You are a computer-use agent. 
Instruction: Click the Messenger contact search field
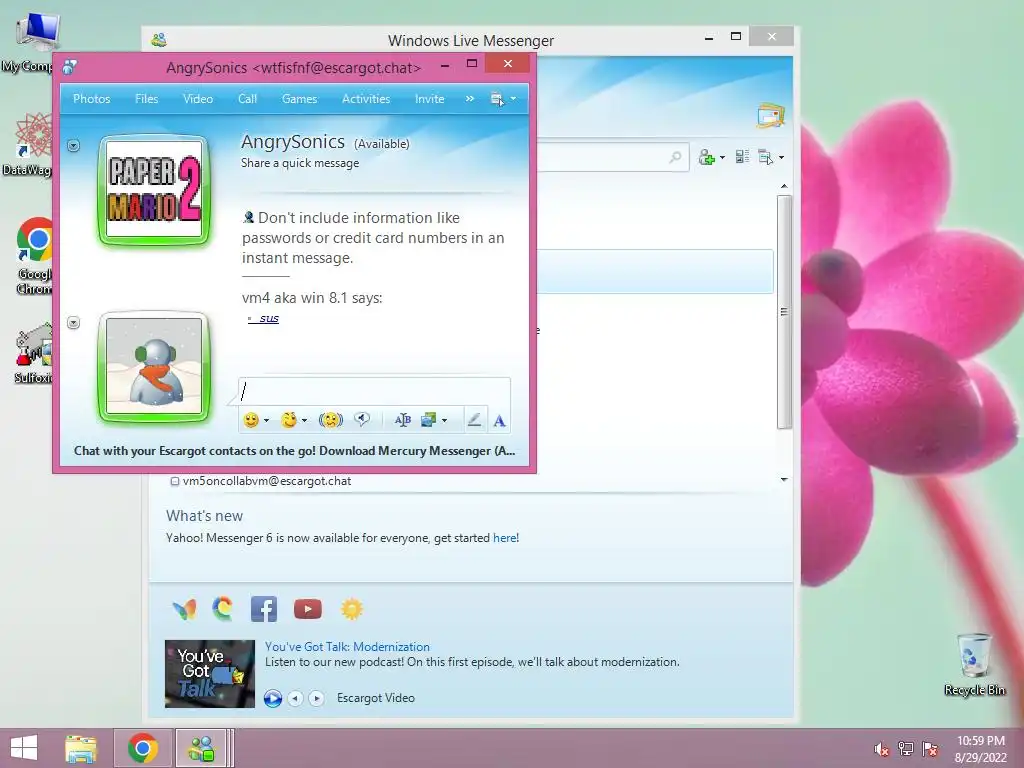[607, 157]
